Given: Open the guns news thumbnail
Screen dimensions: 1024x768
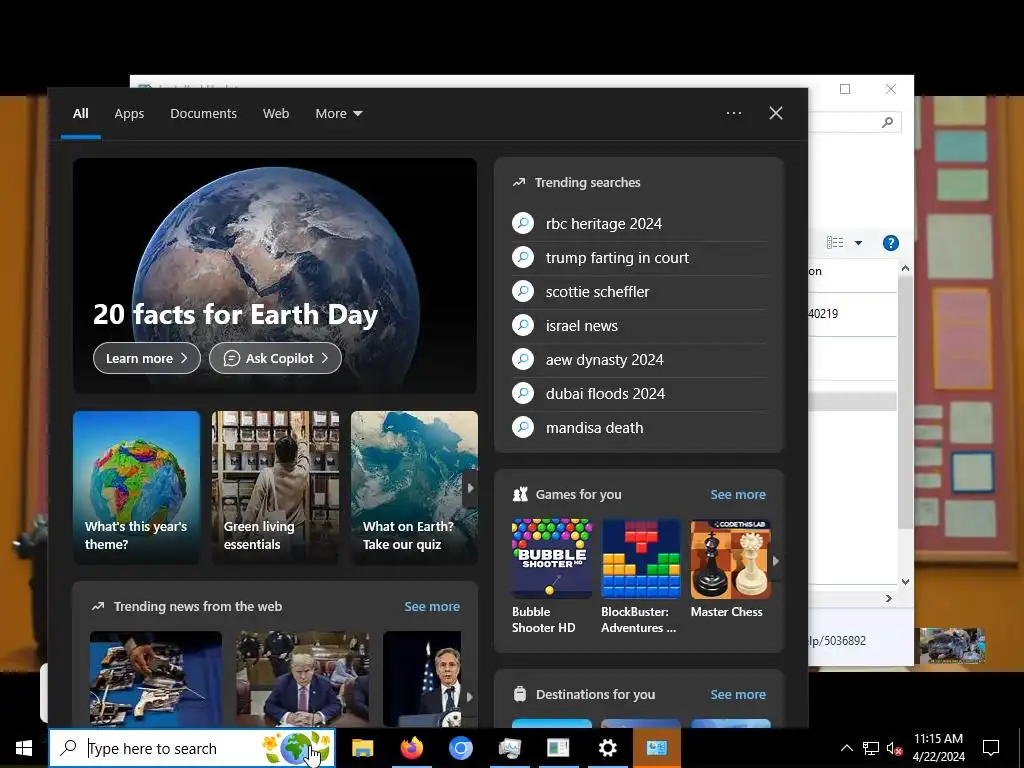Looking at the screenshot, I should [155, 679].
